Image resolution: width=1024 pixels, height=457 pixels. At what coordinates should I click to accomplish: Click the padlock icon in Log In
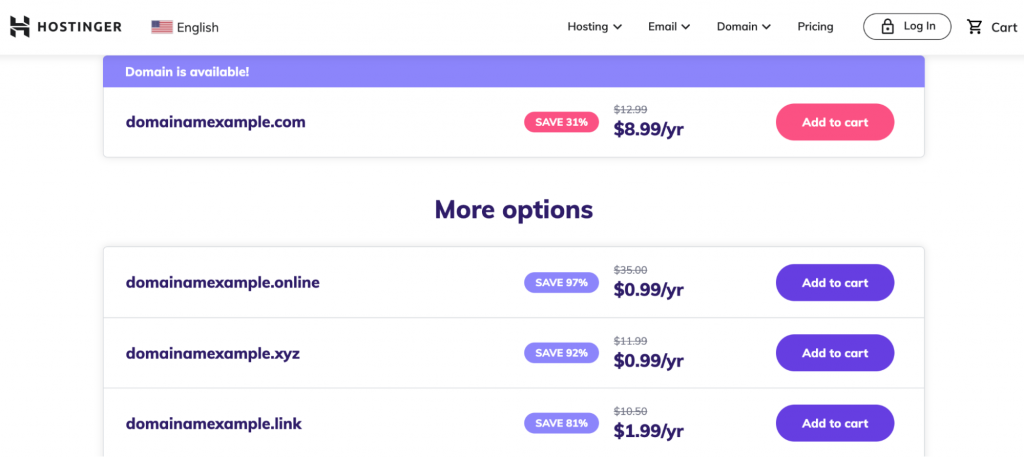tap(887, 27)
